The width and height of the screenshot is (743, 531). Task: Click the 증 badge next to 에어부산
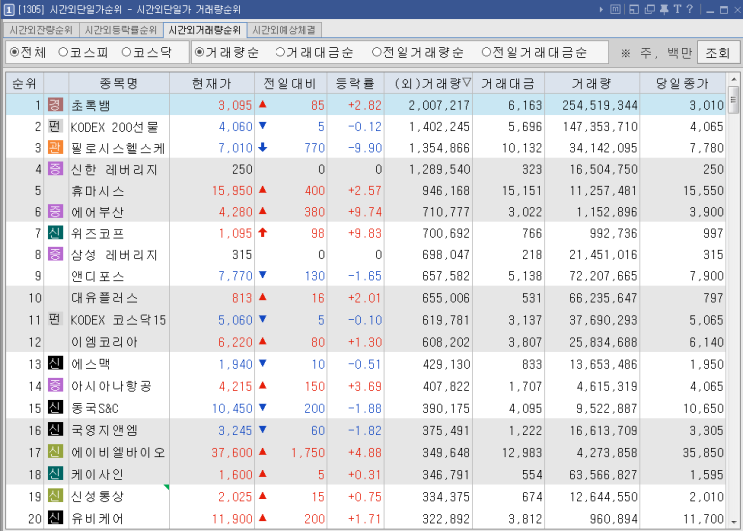[55, 211]
